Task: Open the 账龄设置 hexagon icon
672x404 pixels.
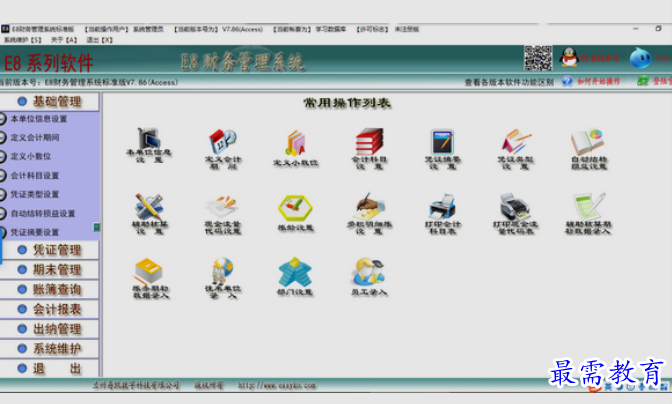Action: 295,213
